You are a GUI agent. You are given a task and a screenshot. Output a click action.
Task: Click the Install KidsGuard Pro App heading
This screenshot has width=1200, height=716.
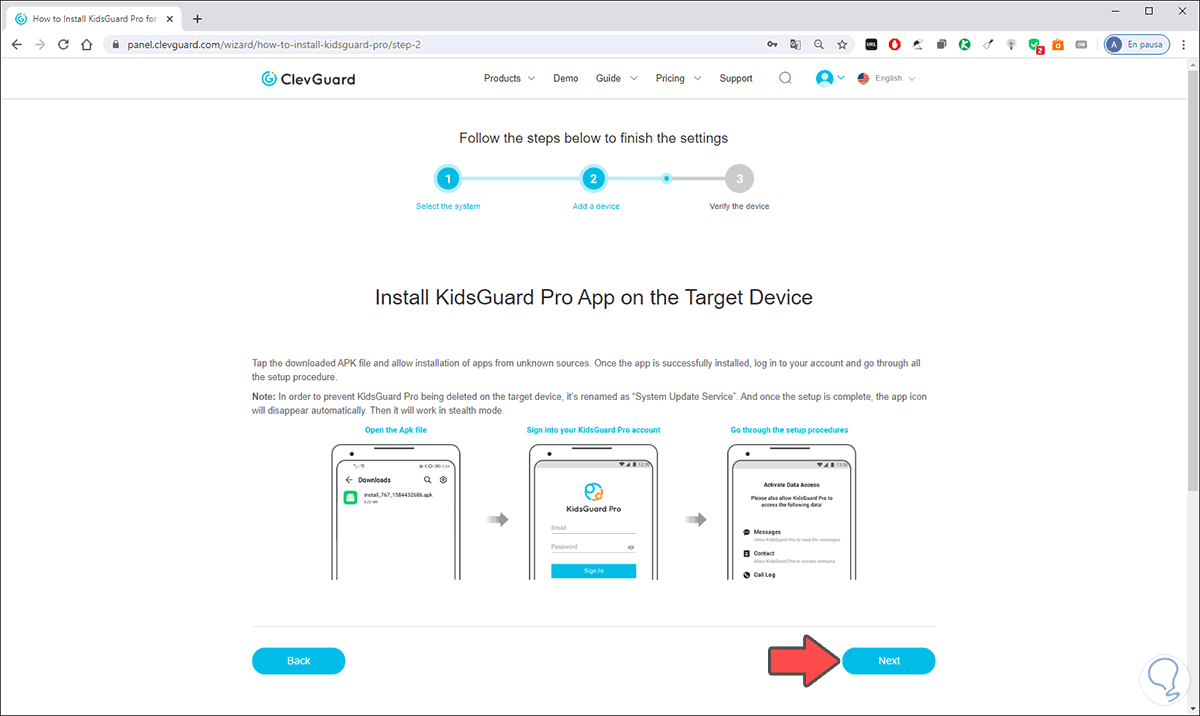tap(593, 297)
